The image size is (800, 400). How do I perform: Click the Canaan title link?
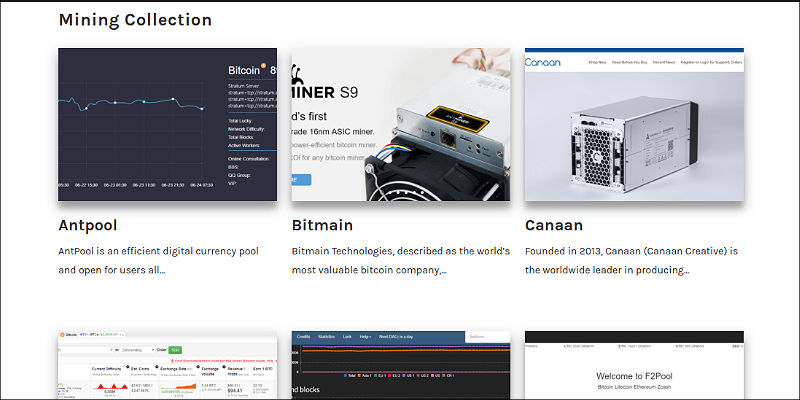(x=554, y=225)
